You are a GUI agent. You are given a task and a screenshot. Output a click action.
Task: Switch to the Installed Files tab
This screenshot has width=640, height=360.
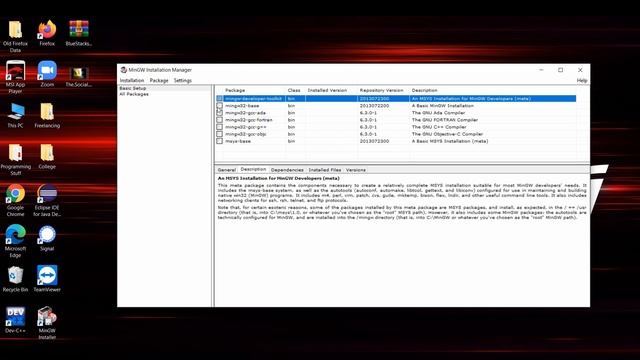click(324, 170)
